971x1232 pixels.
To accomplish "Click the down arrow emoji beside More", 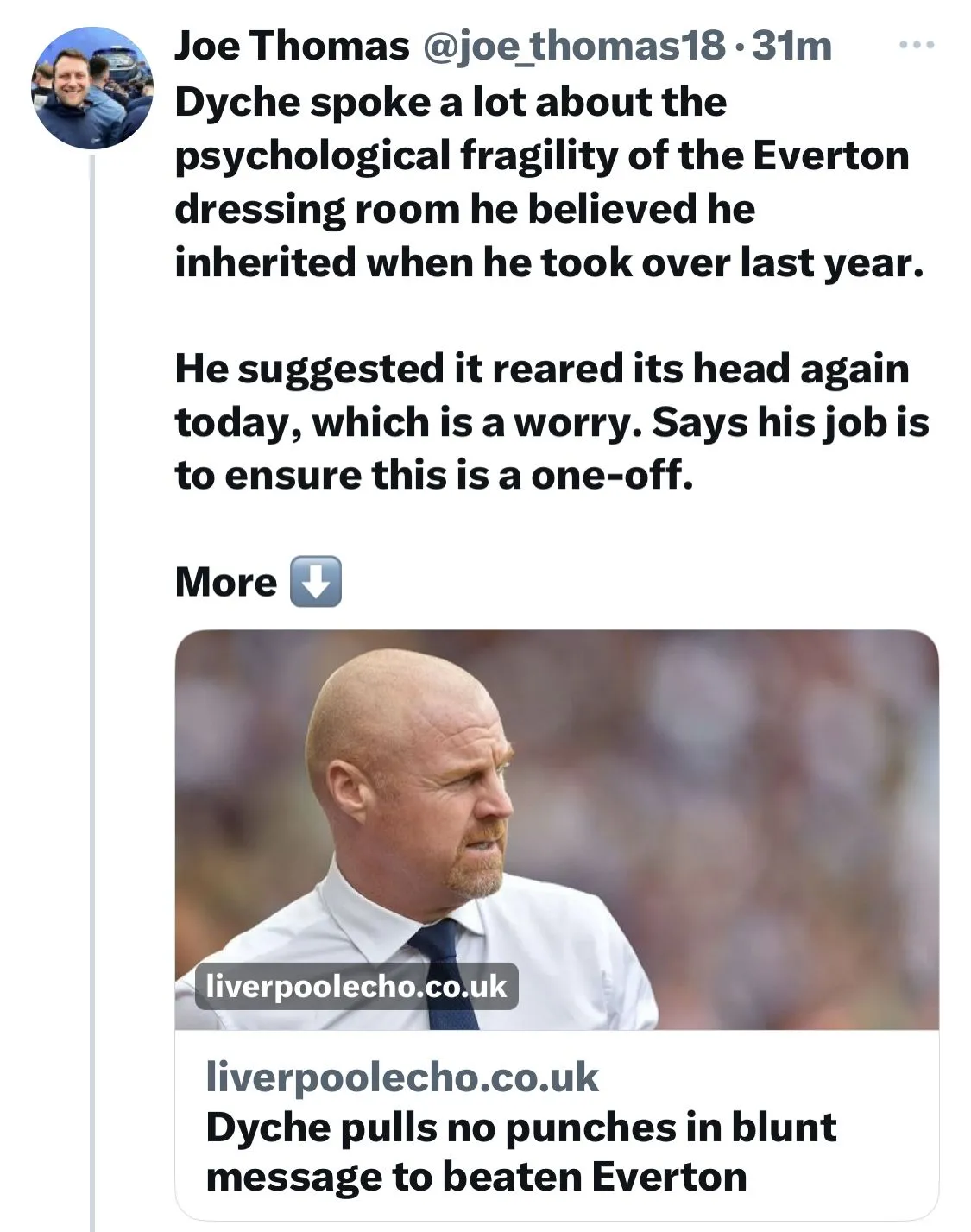I will 315,582.
